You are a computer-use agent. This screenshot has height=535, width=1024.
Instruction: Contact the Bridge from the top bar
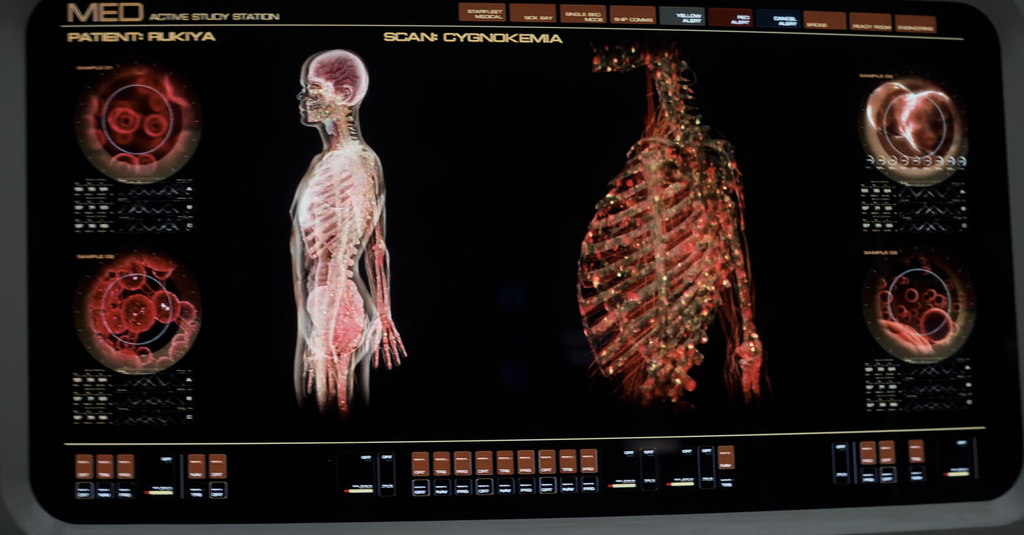(825, 21)
